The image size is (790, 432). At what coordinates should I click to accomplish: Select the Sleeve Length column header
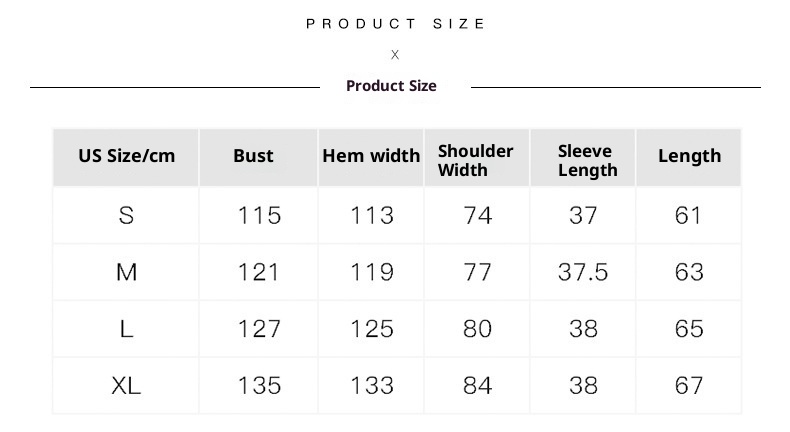587,160
